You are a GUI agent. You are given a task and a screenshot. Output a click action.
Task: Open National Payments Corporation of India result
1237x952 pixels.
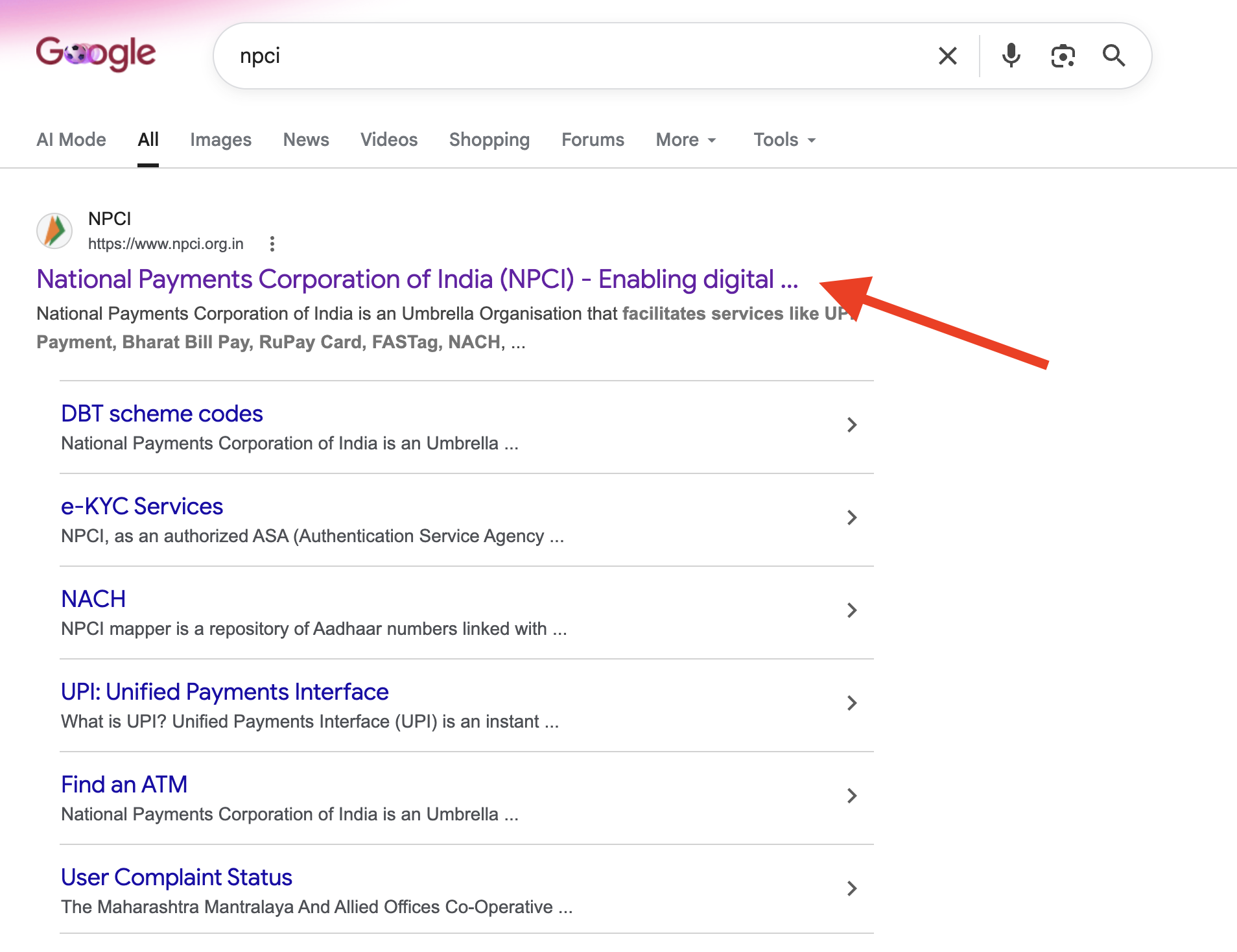[x=418, y=280]
